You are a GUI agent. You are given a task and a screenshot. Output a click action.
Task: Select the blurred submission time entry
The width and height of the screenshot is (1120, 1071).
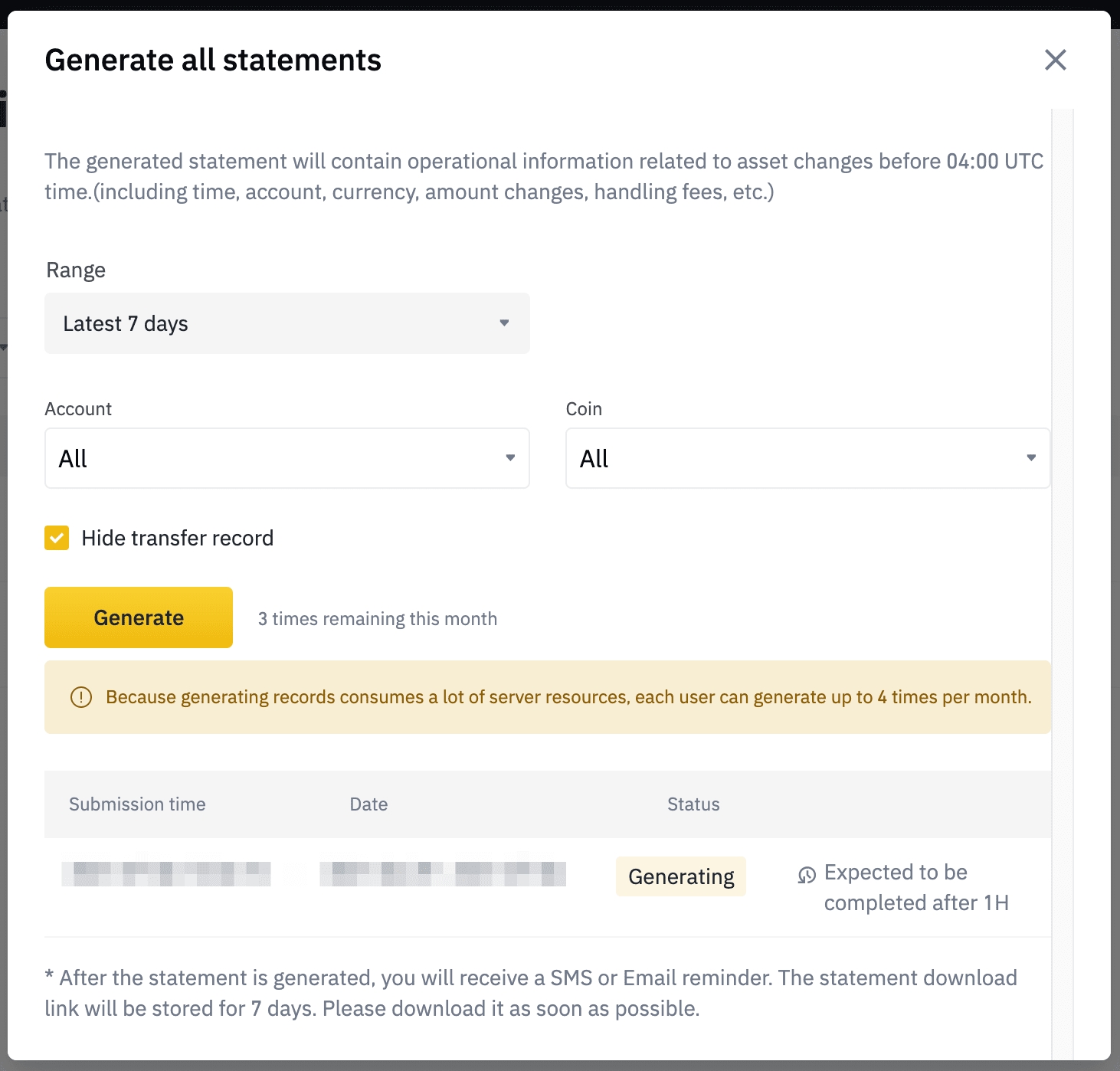pos(166,874)
